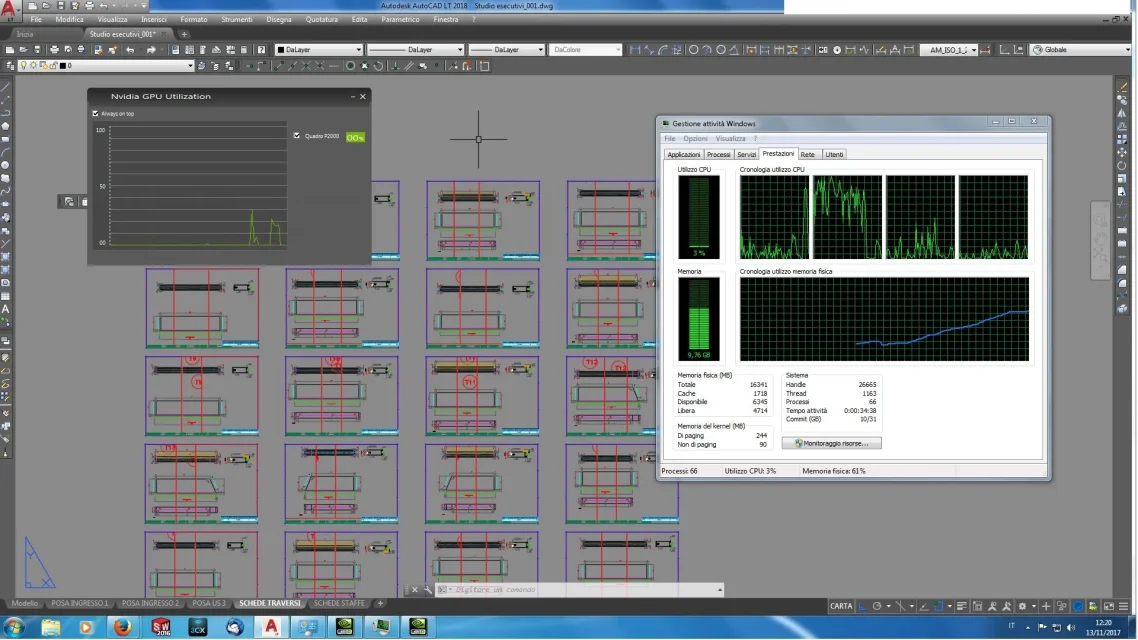
Task: Toggle the Always on top checkbox
Action: point(96,114)
